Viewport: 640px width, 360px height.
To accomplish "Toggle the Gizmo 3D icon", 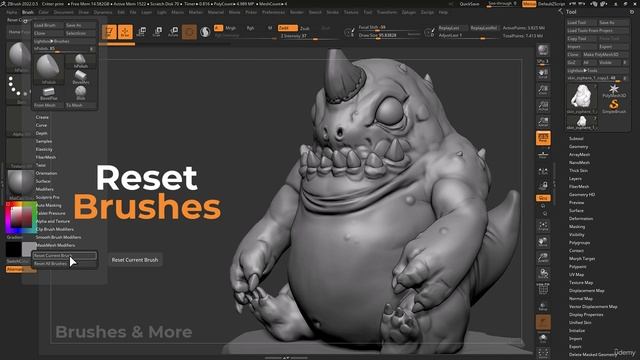I will pyautogui.click(x=189, y=32).
